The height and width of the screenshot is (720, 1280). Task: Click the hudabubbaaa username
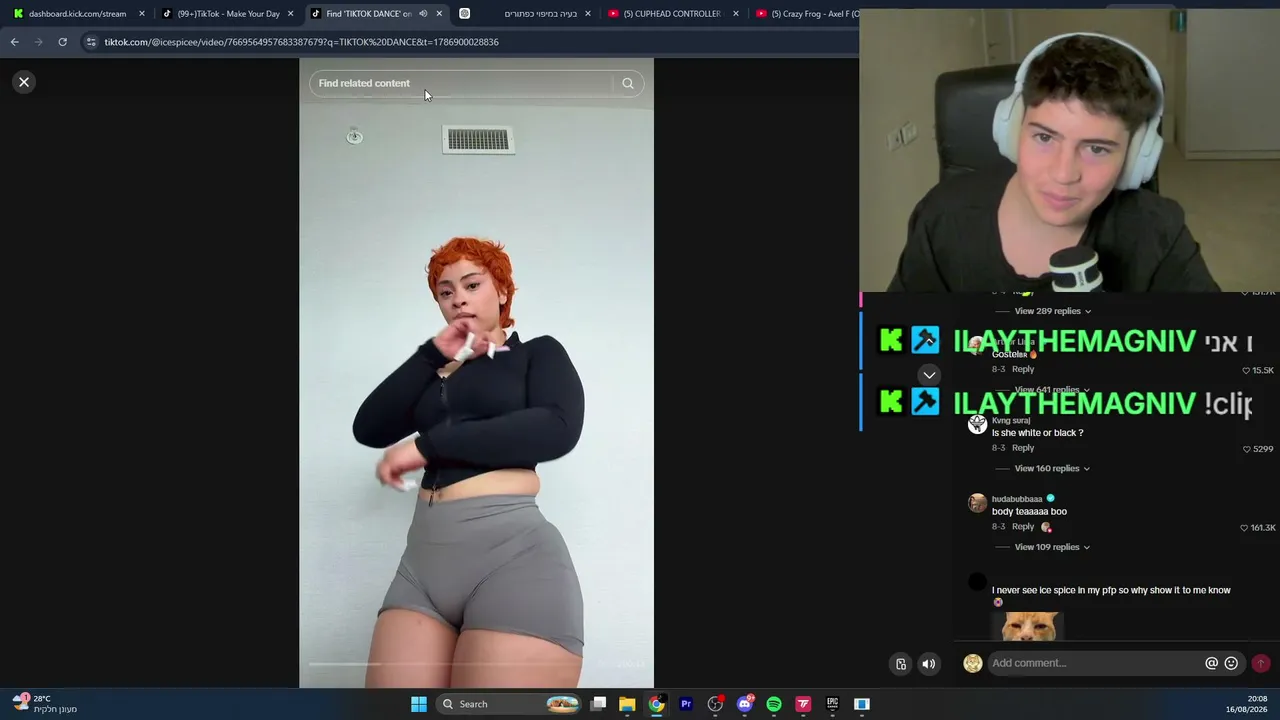coord(1017,499)
